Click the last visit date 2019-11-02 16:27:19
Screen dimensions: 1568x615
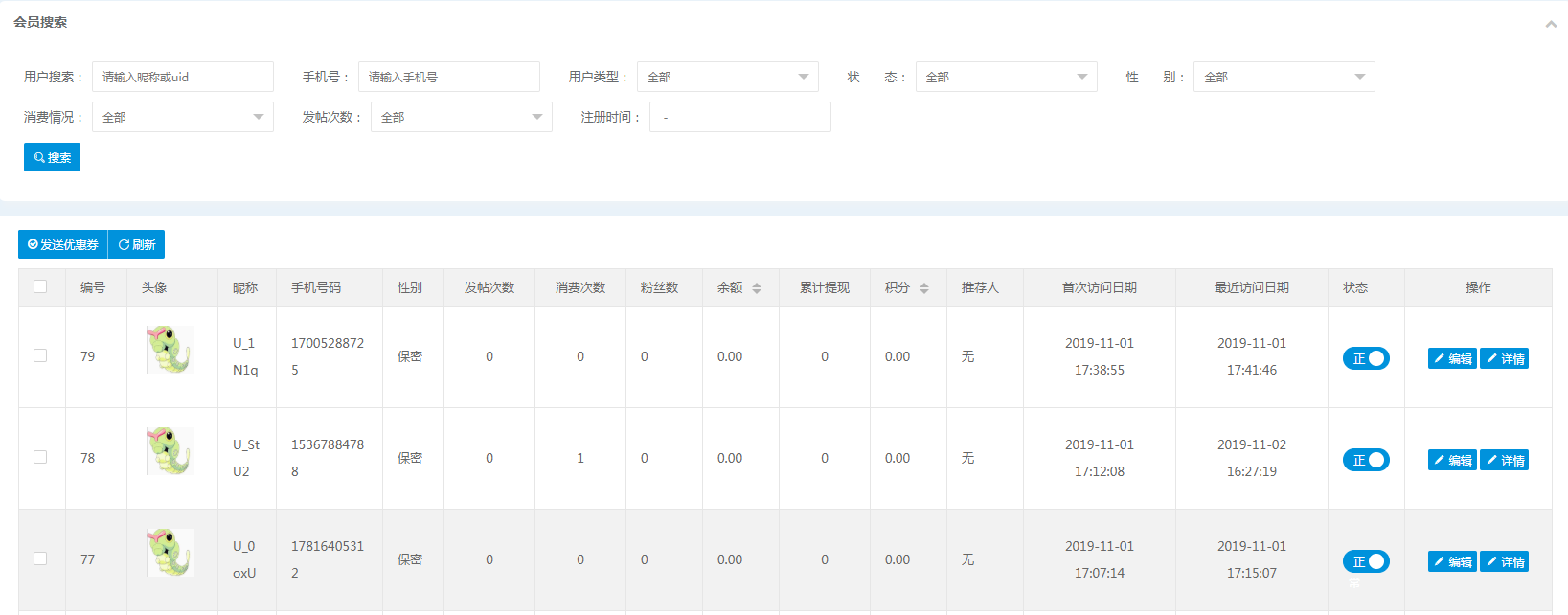pos(1252,458)
